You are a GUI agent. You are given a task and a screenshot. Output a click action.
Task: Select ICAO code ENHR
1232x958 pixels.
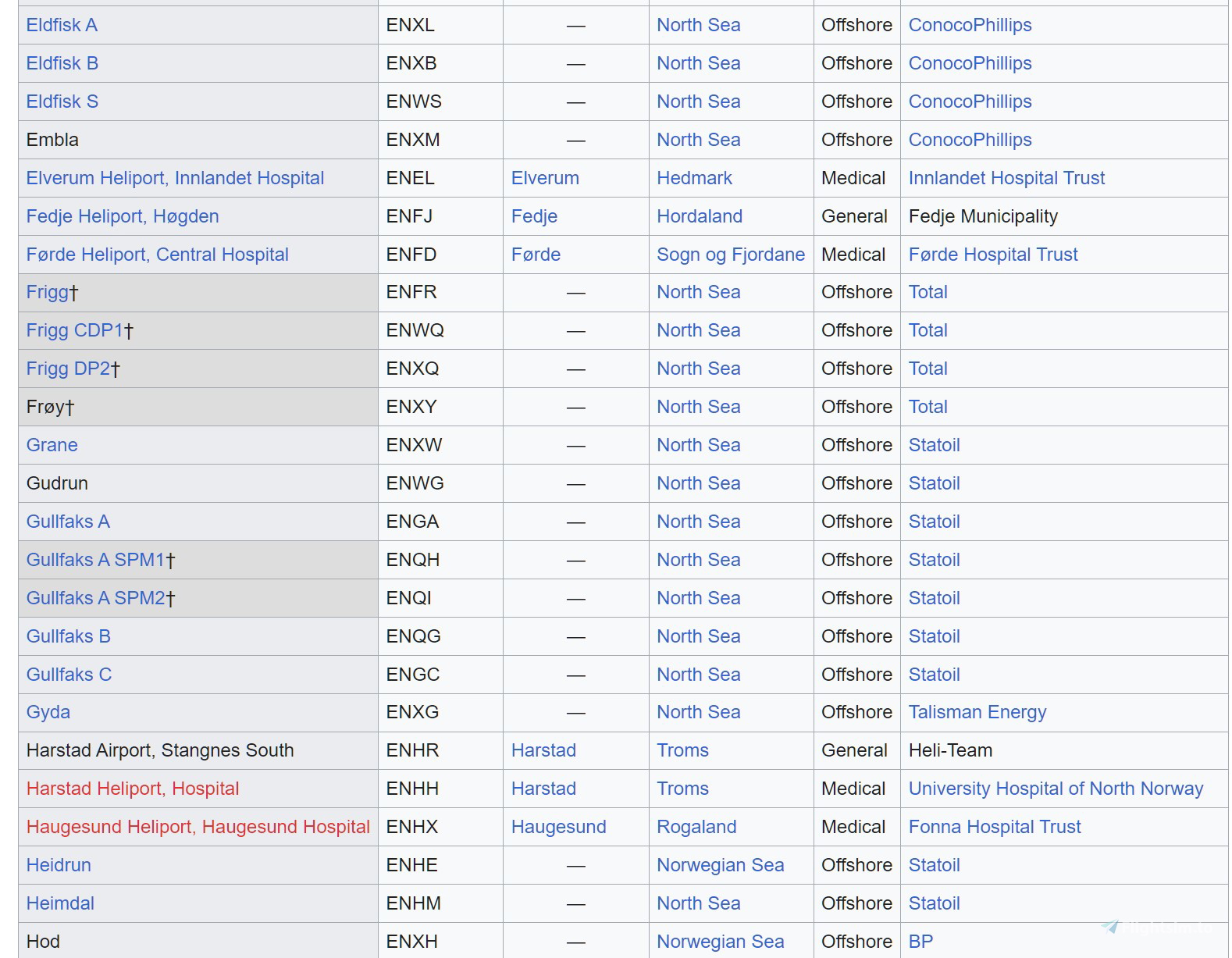[412, 750]
